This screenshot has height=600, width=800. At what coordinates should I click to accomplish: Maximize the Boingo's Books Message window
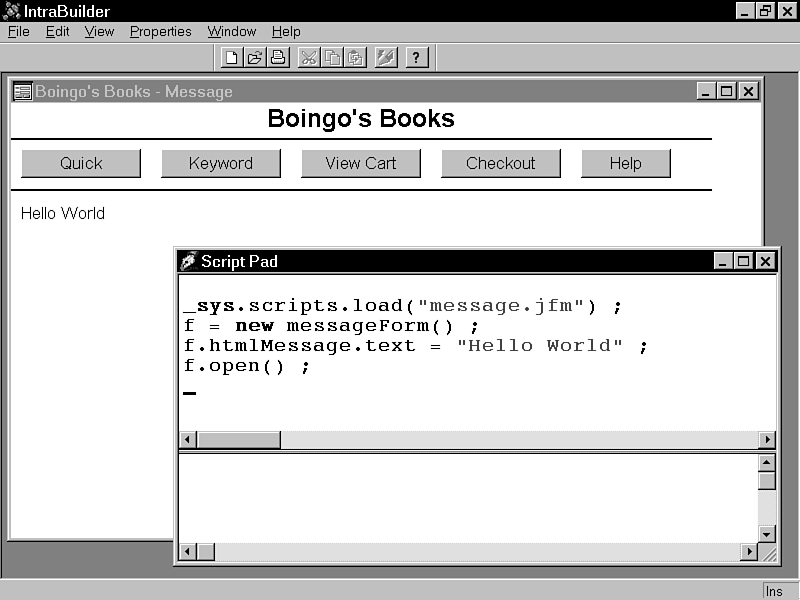pyautogui.click(x=727, y=91)
